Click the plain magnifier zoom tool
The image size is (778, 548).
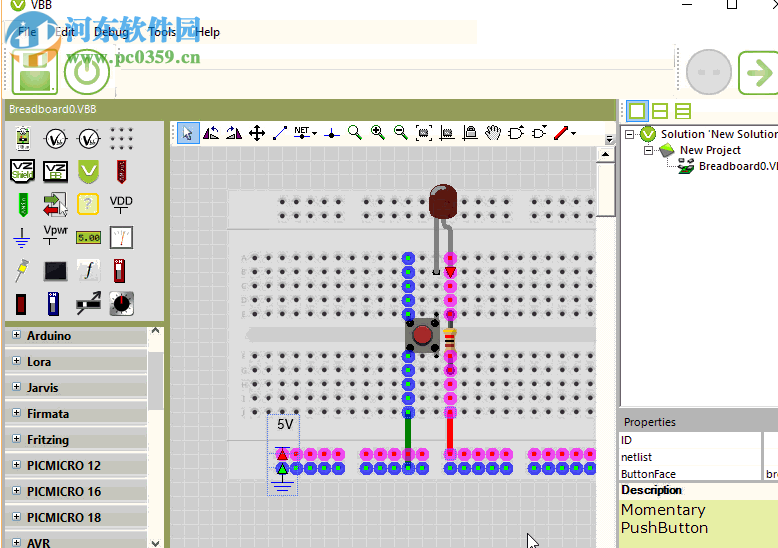pos(354,133)
